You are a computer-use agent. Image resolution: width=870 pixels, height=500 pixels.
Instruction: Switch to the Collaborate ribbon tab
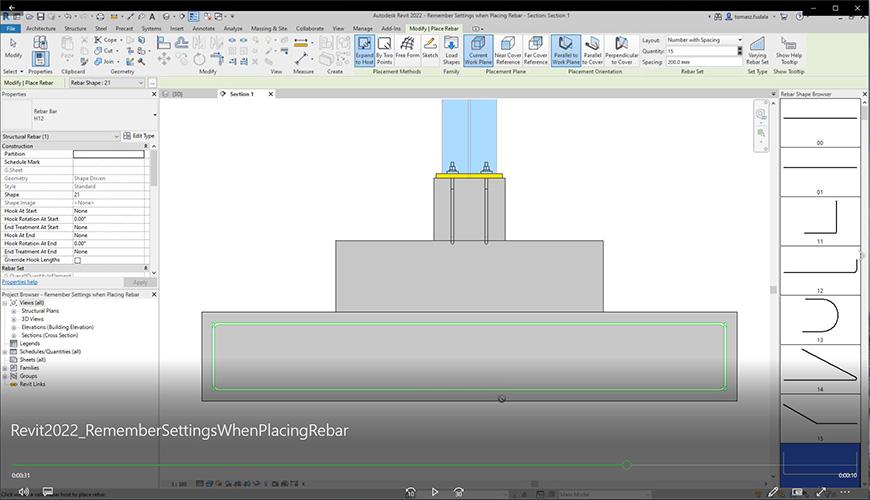tap(310, 28)
